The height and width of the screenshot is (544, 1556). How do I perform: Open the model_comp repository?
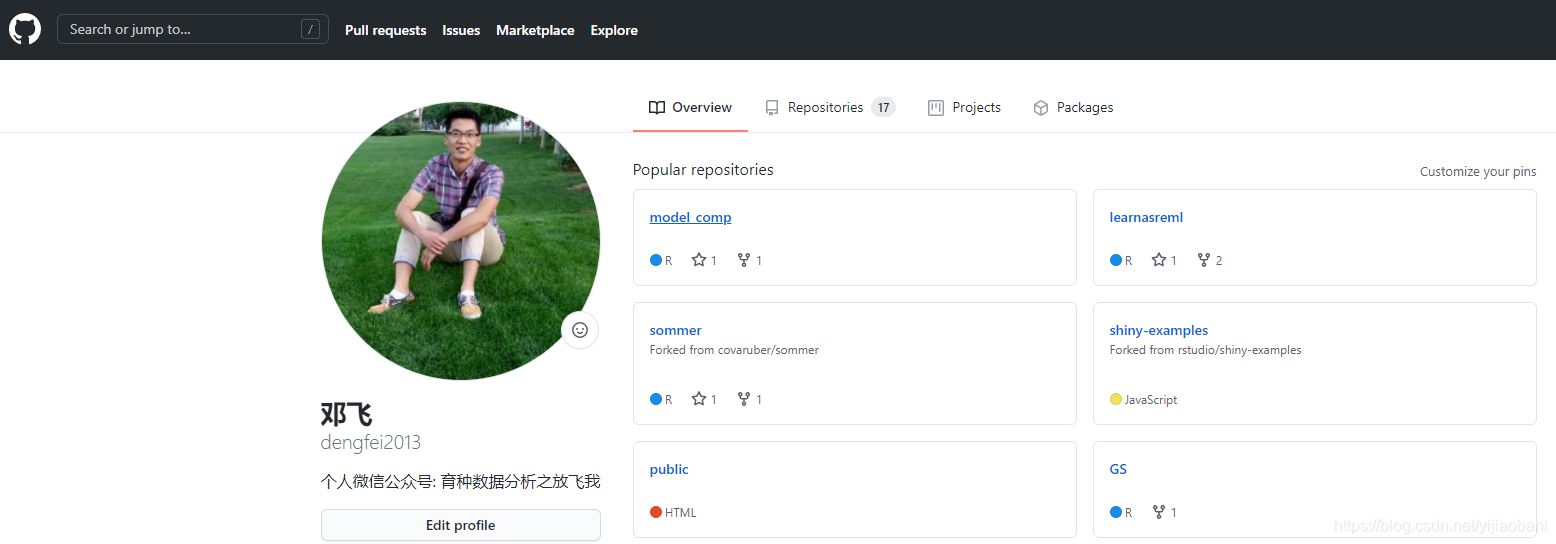[x=690, y=217]
